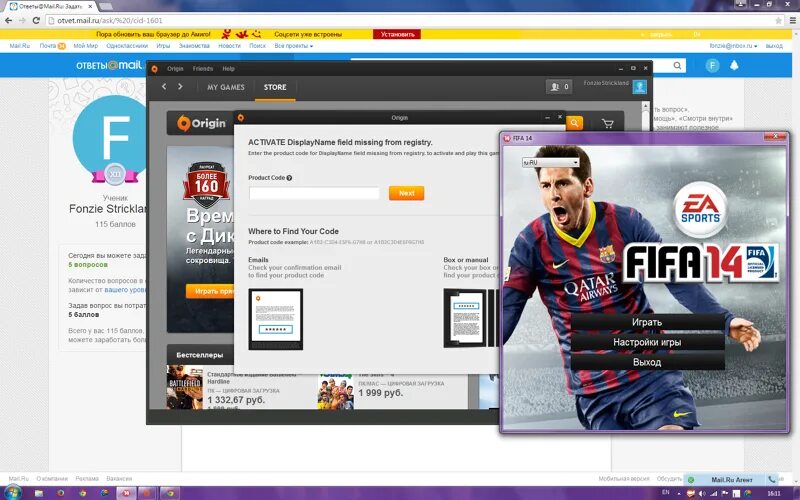Click the orange Next button
Screen dimensions: 800x500
click(x=407, y=193)
